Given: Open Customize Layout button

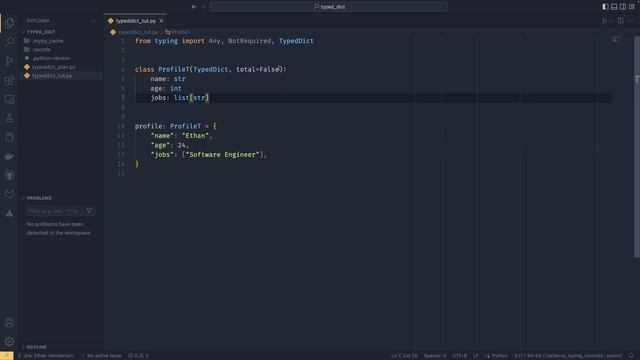Looking at the screenshot, I should [x=632, y=7].
